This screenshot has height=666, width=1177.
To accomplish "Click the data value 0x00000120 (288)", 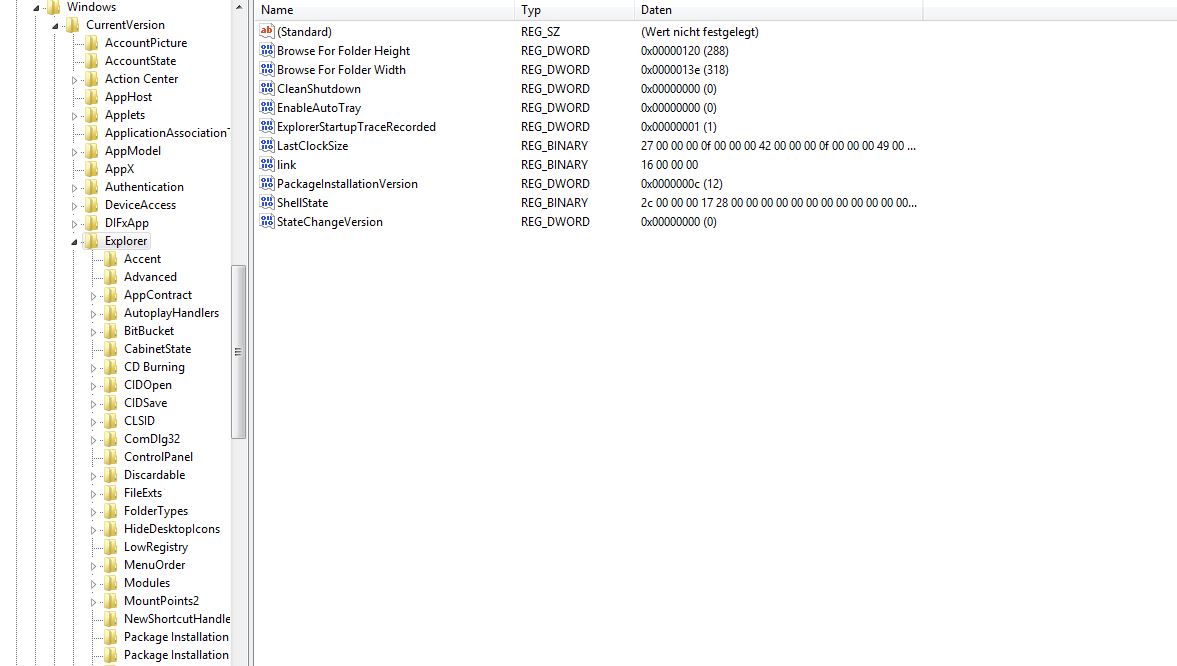I will [685, 50].
